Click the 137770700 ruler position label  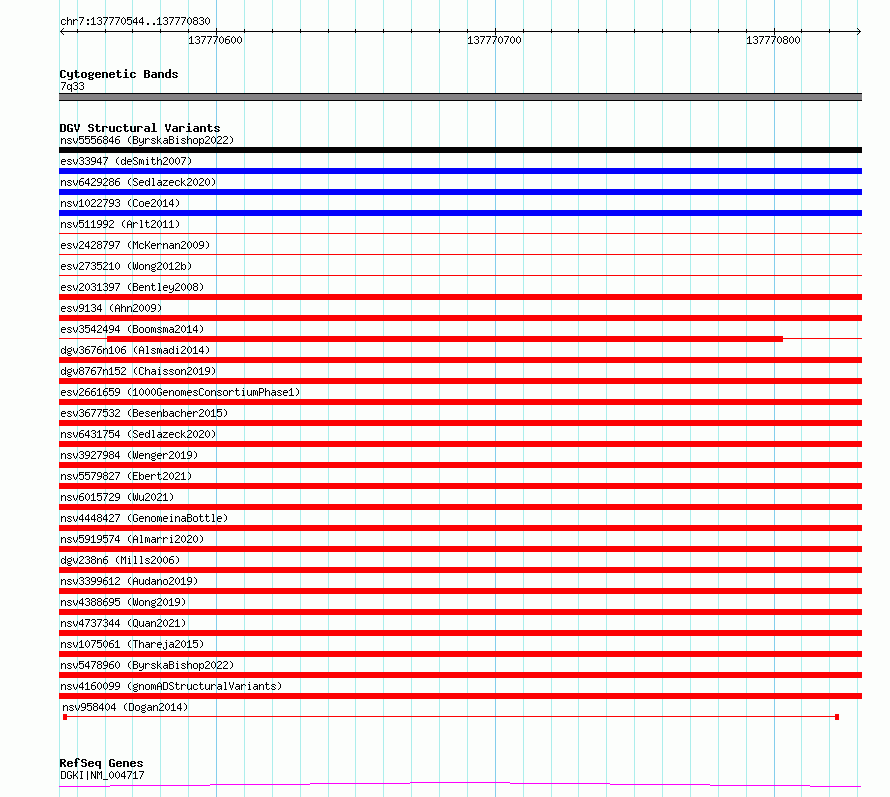[x=494, y=40]
